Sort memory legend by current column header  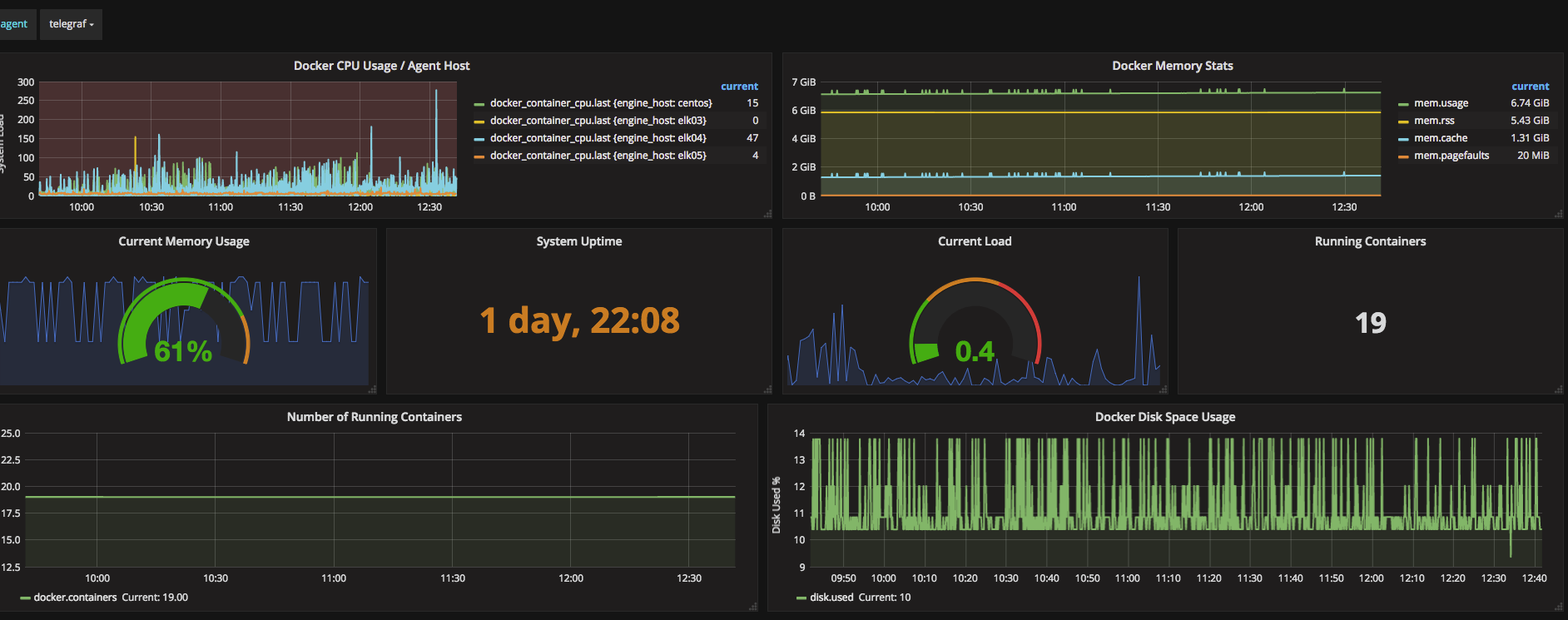[1530, 87]
